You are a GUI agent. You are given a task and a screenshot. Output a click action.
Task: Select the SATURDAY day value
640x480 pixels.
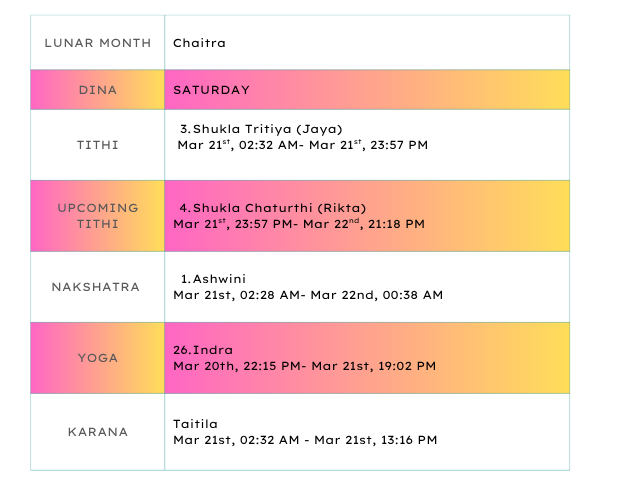[x=211, y=90]
